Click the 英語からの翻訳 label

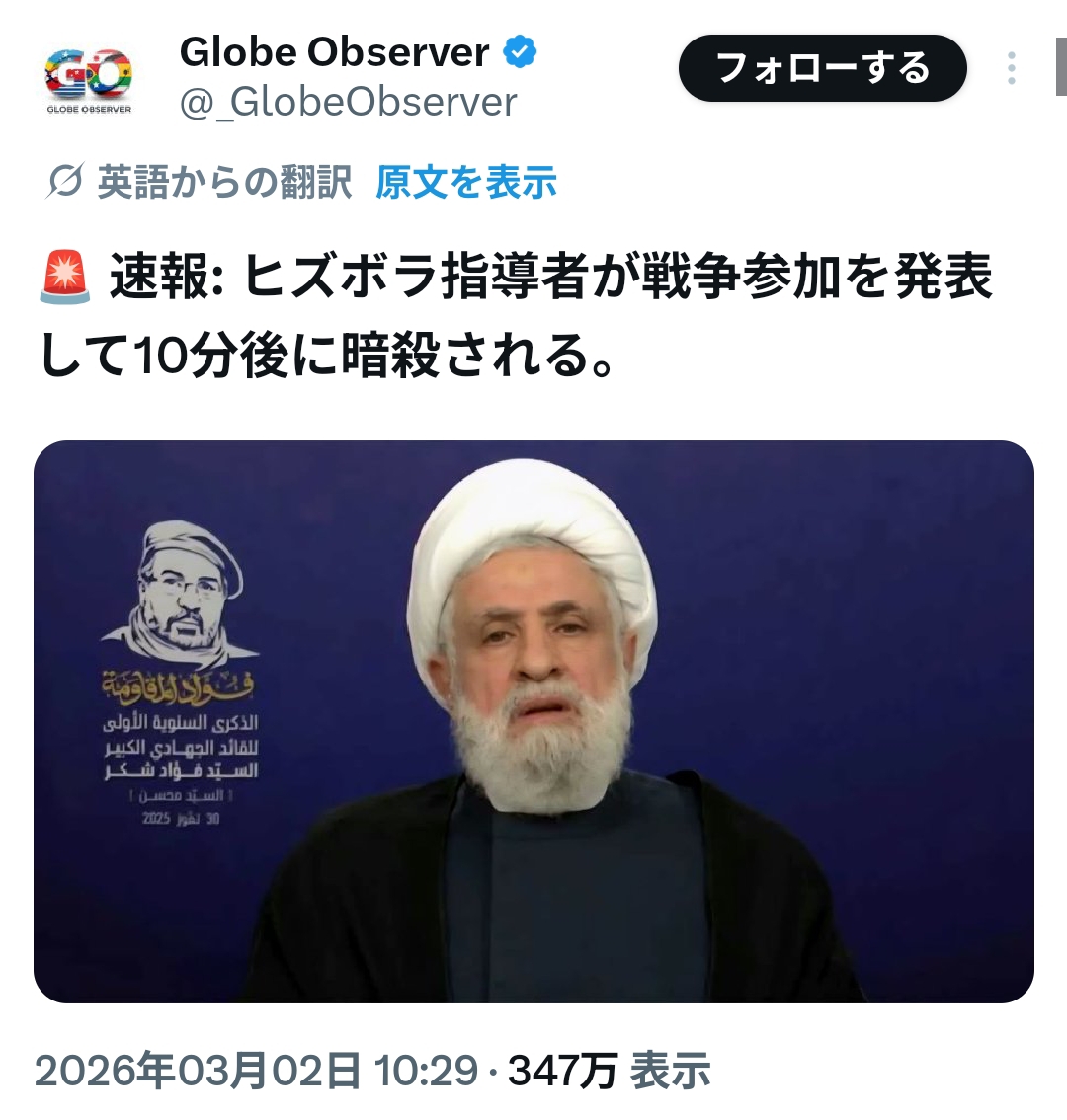tap(224, 182)
